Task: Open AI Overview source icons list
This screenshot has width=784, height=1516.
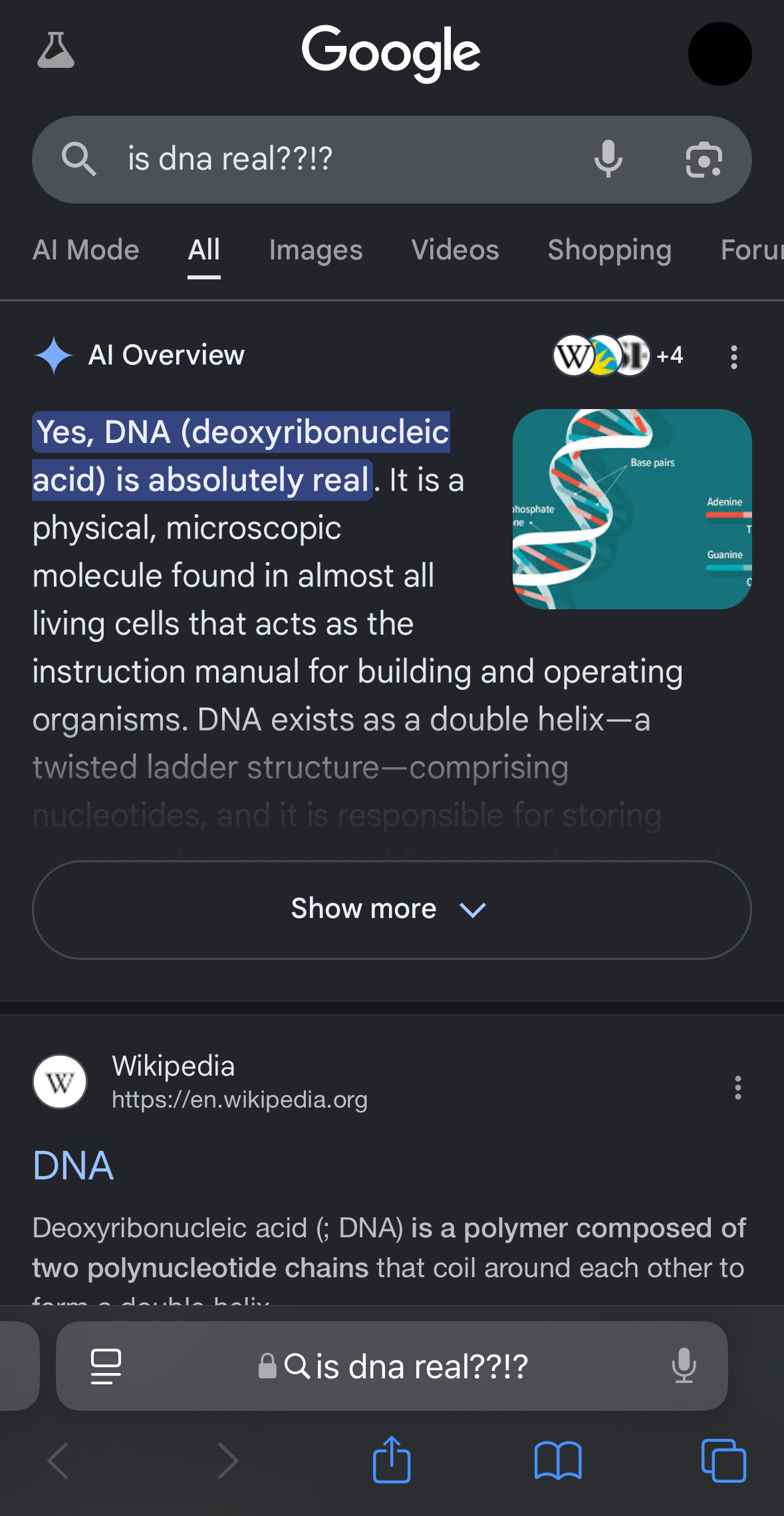Action: [617, 356]
